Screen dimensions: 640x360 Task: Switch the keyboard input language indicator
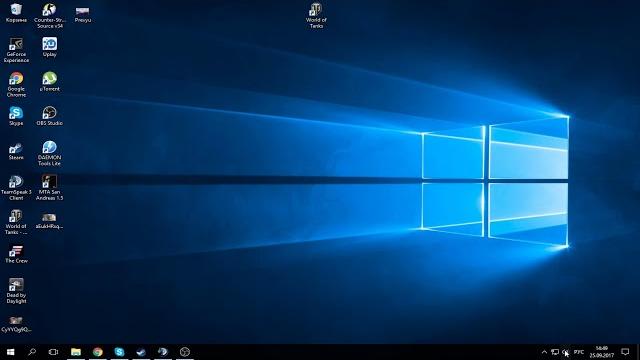pyautogui.click(x=579, y=352)
